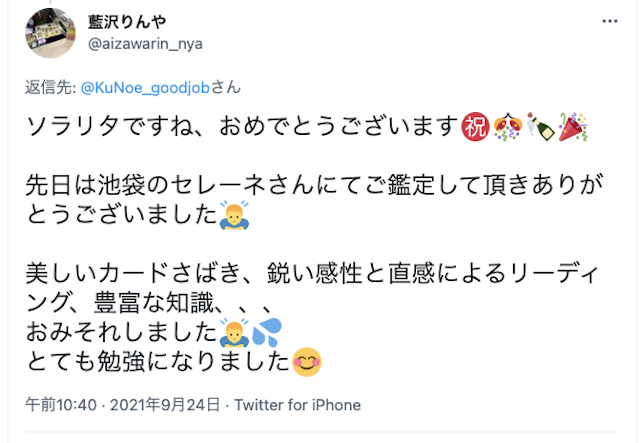The image size is (640, 443).
Task: Click the profile avatar thumbnail
Action: coord(50,33)
